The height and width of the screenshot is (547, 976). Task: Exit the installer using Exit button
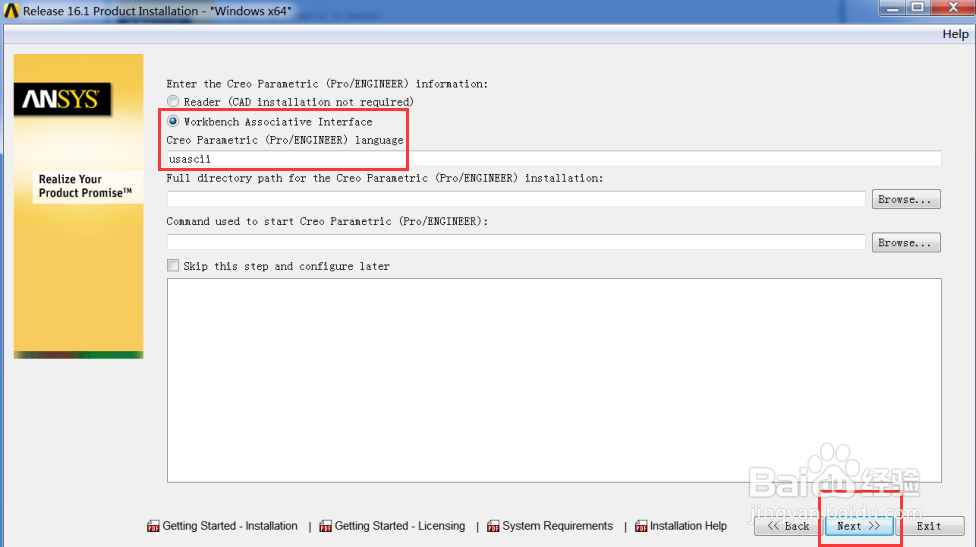(929, 526)
